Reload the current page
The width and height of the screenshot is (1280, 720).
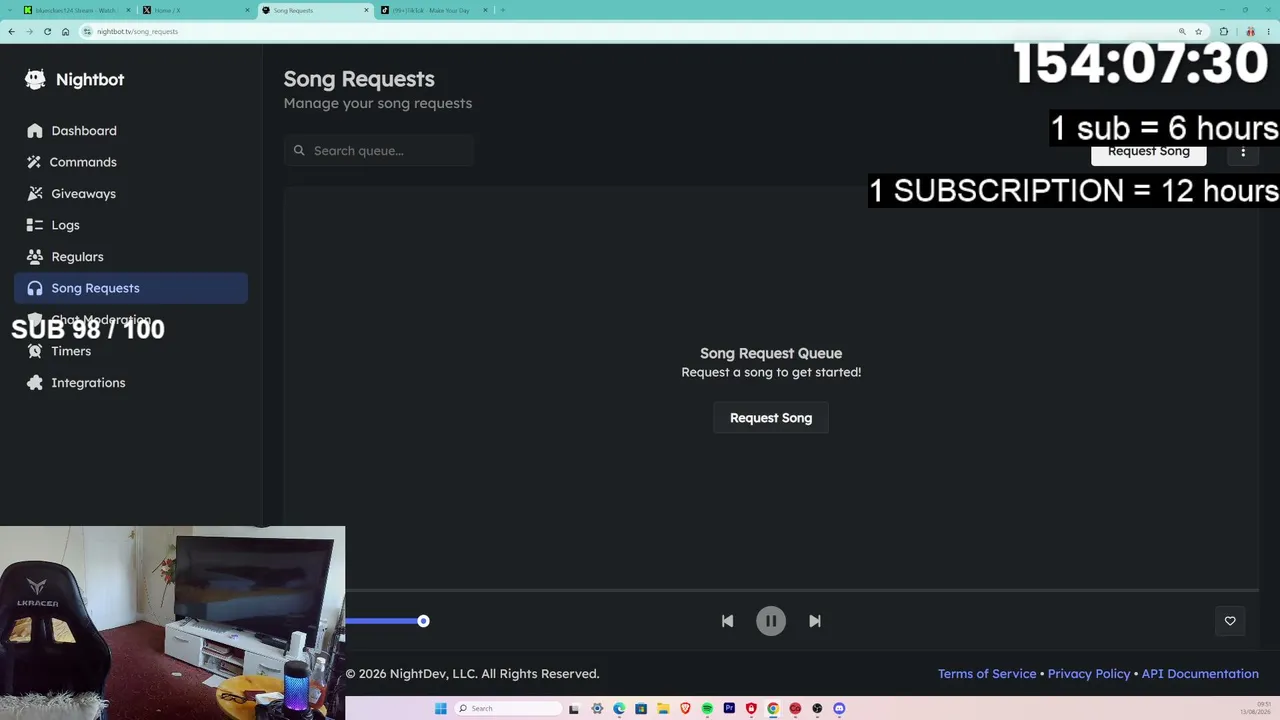(x=47, y=31)
